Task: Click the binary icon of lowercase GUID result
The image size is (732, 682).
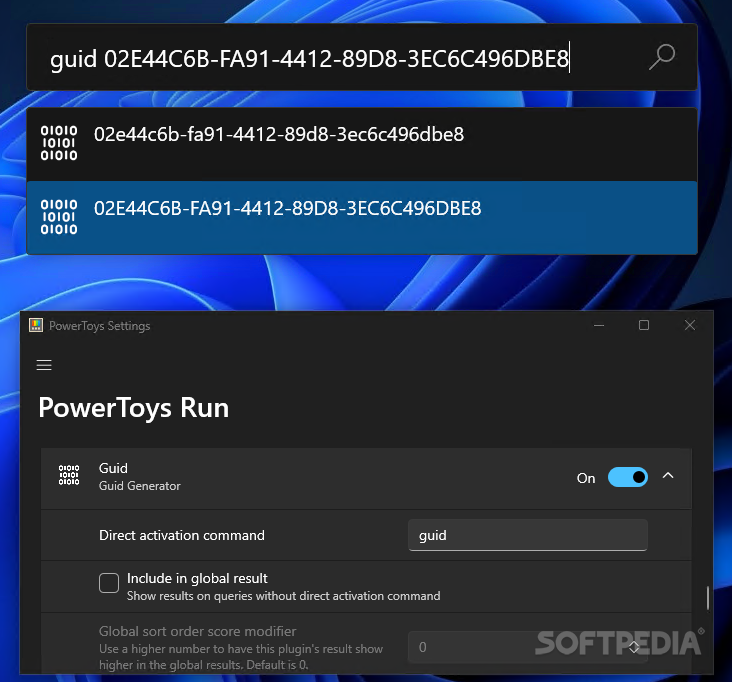Action: pos(59,143)
